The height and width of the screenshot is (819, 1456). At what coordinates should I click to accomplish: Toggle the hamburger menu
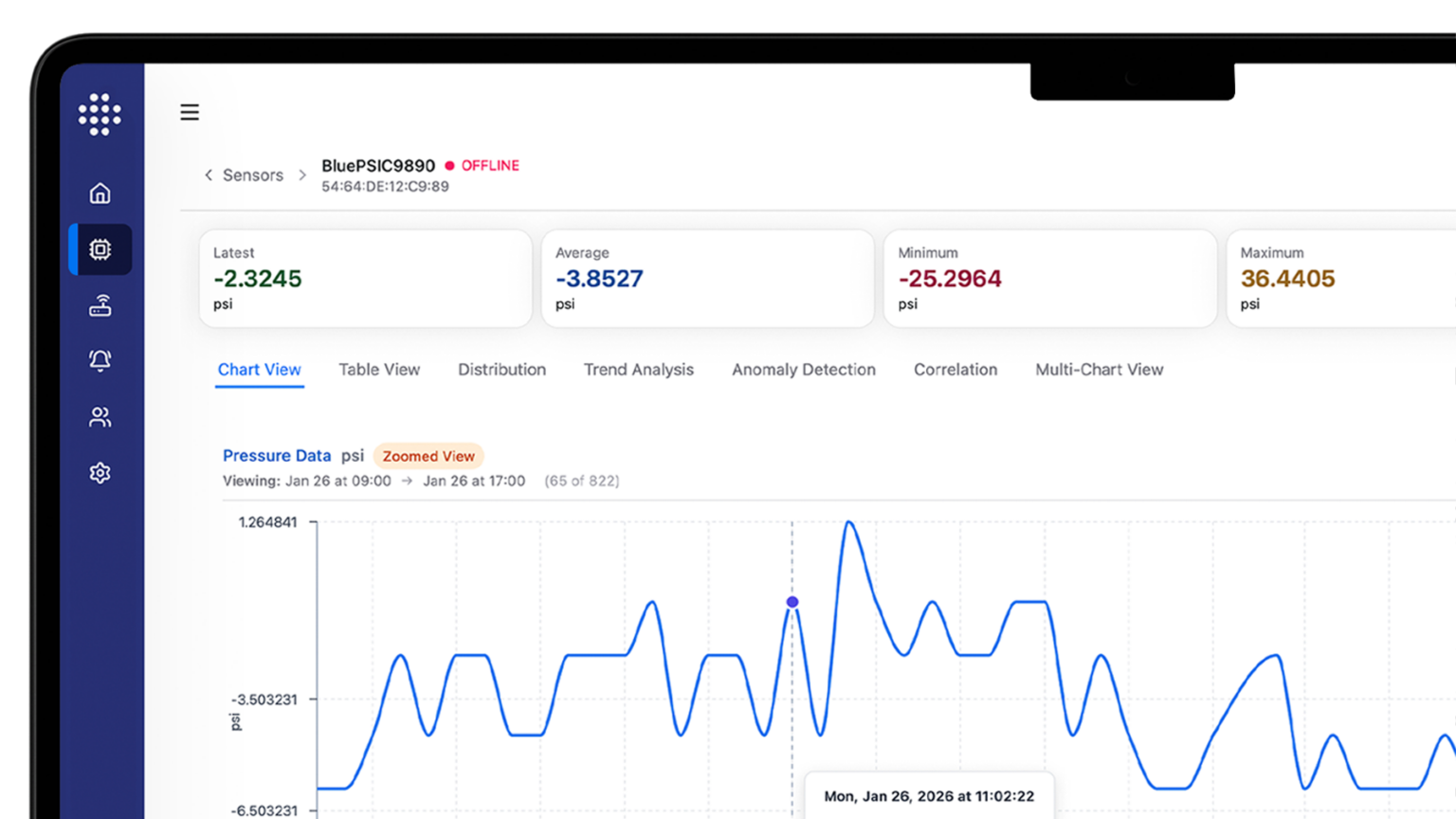[190, 112]
